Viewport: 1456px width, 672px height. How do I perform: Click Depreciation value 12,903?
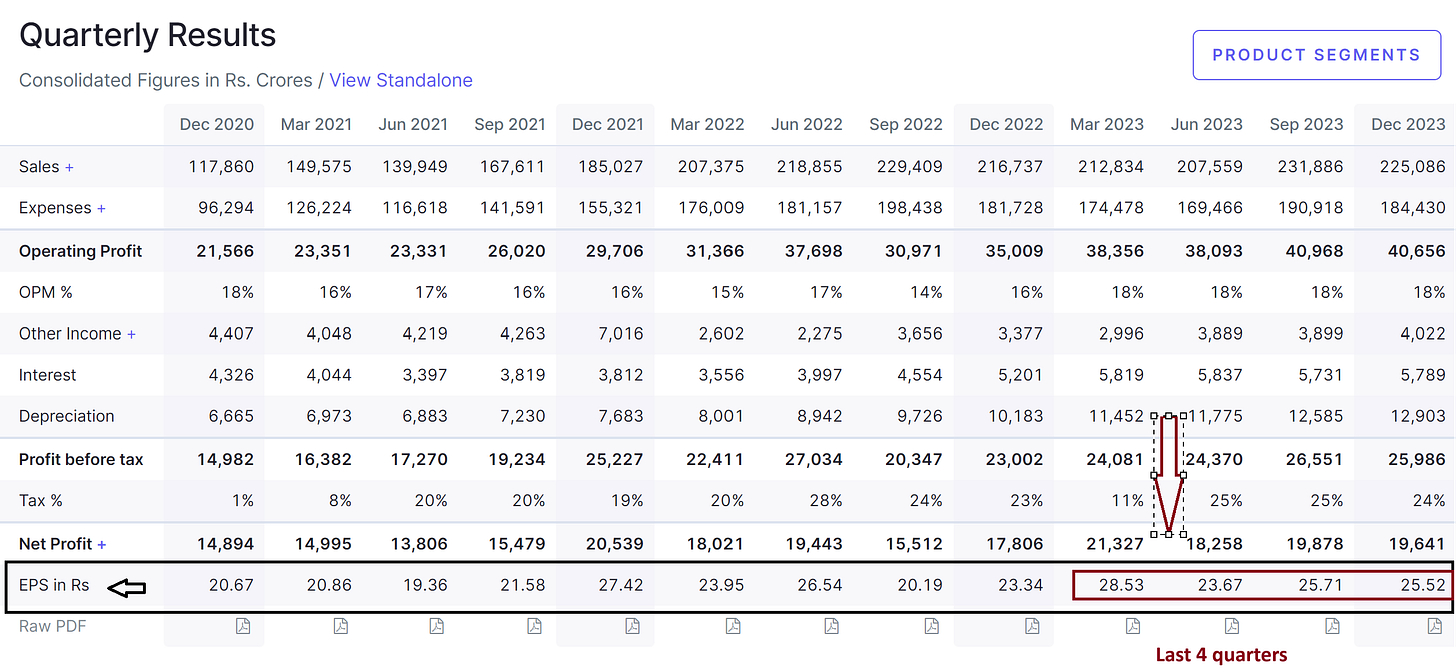tap(1417, 416)
